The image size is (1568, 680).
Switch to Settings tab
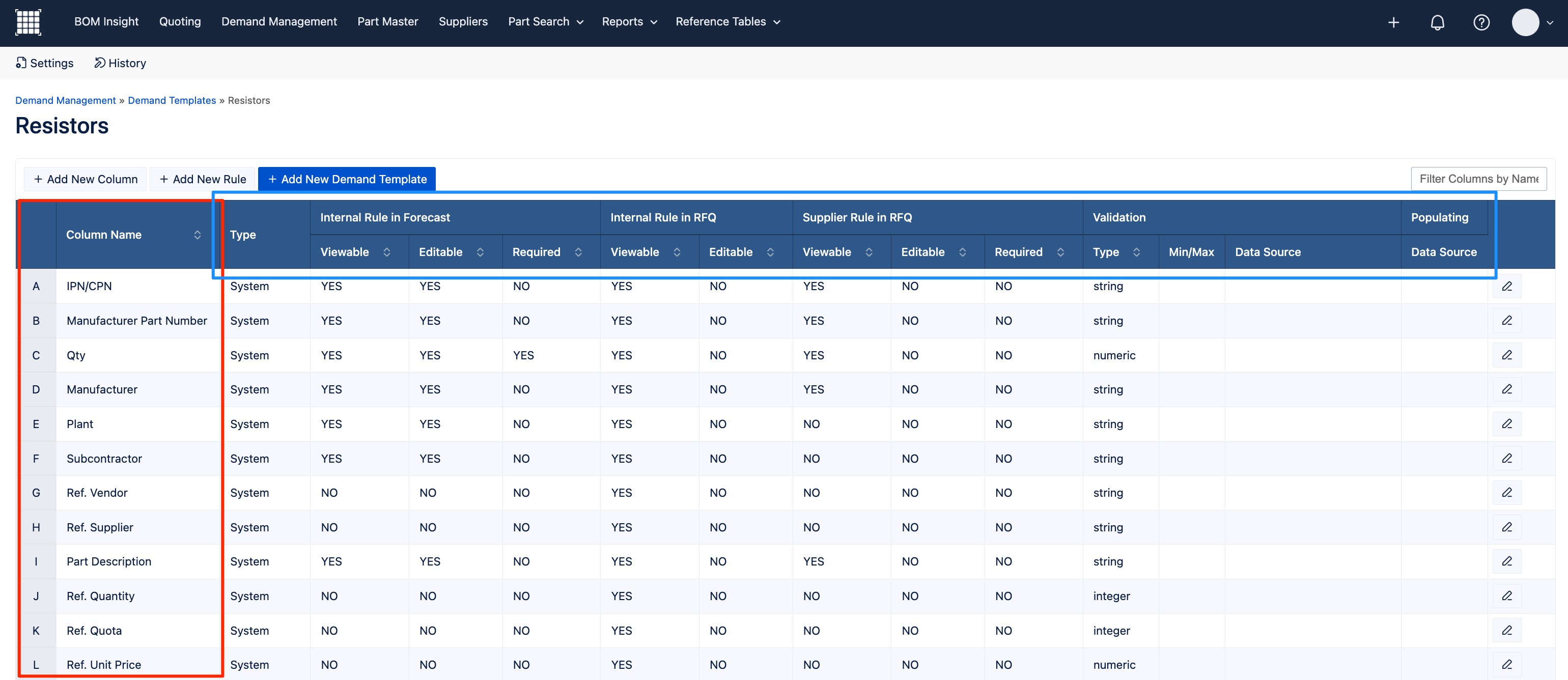click(x=44, y=63)
